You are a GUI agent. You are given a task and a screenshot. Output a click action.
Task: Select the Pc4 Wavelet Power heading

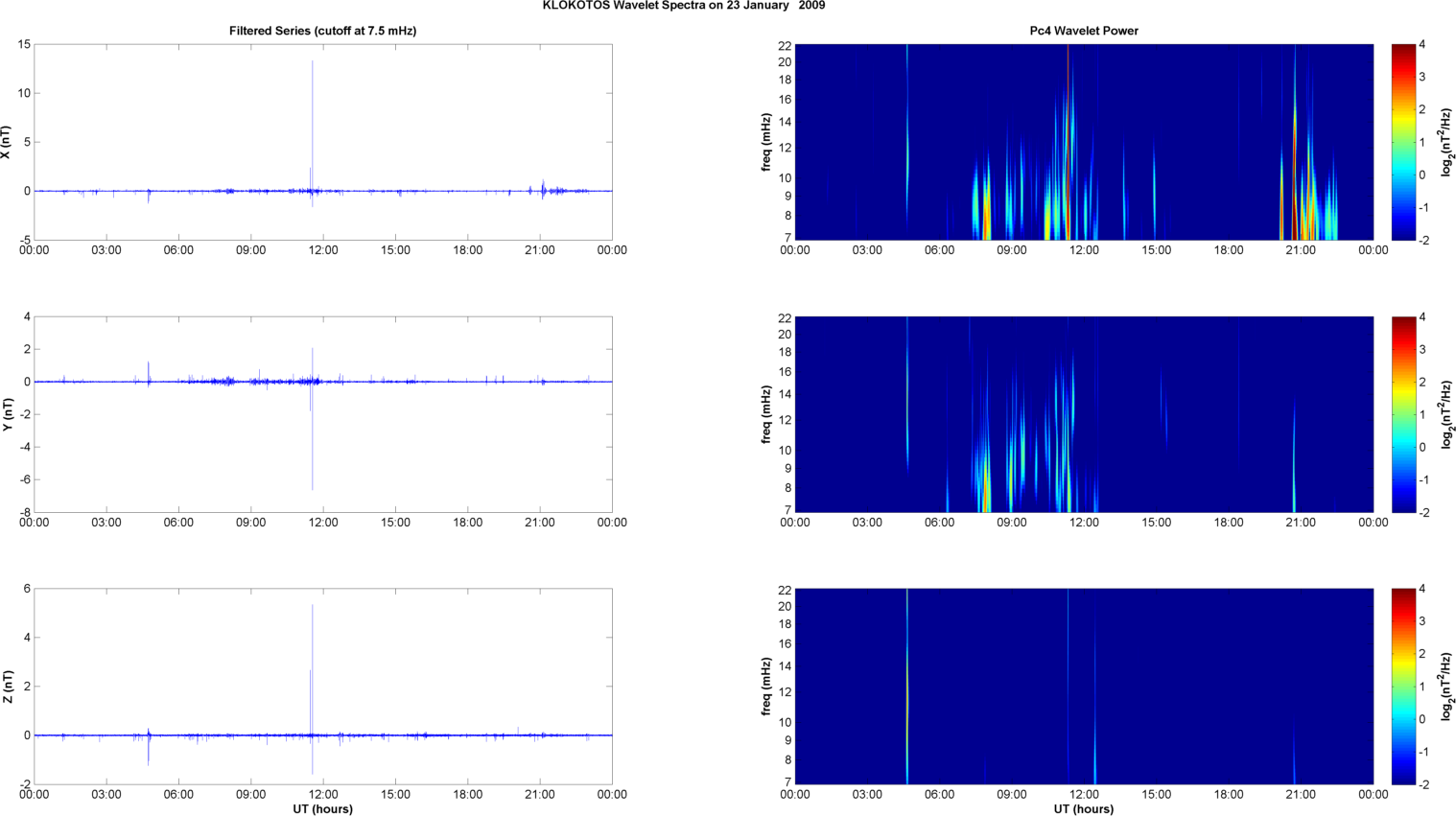pos(1084,31)
